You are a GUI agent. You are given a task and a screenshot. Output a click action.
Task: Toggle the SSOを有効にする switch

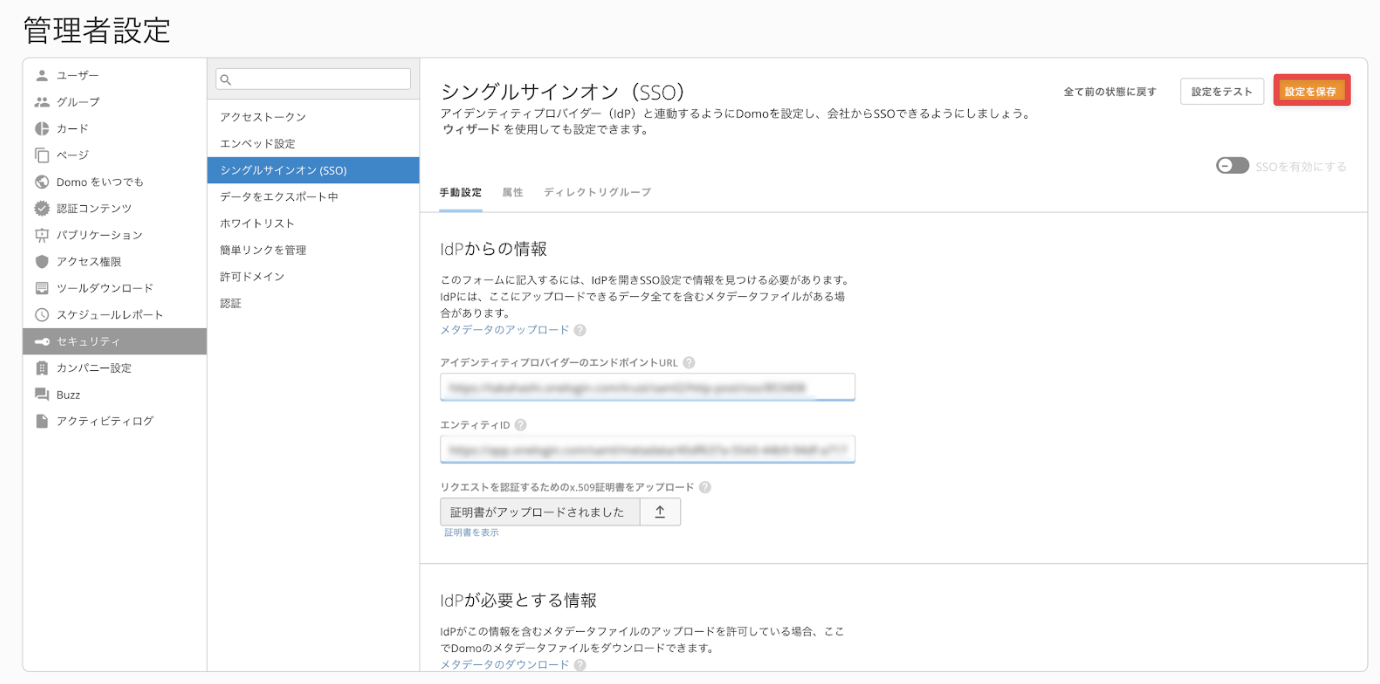tap(1232, 166)
